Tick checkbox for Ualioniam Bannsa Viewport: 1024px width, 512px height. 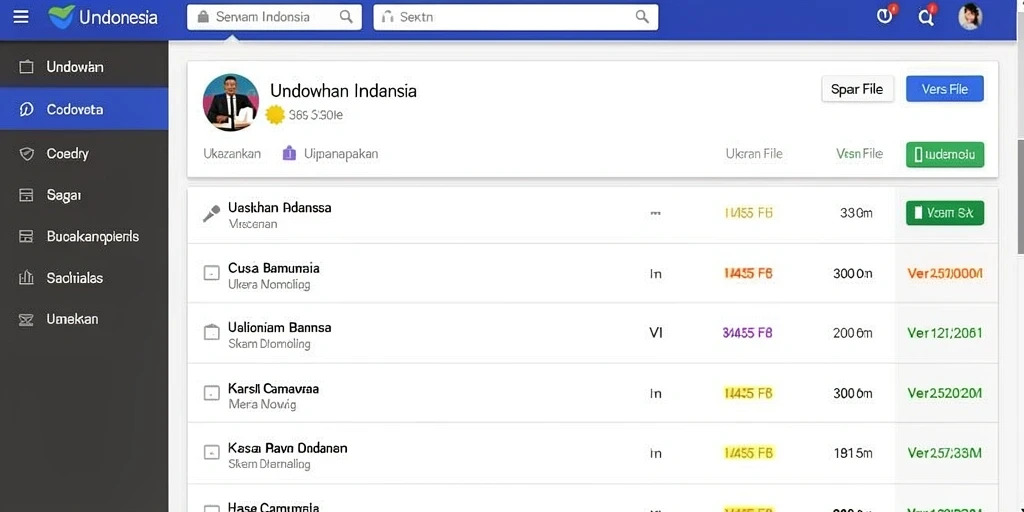(211, 332)
